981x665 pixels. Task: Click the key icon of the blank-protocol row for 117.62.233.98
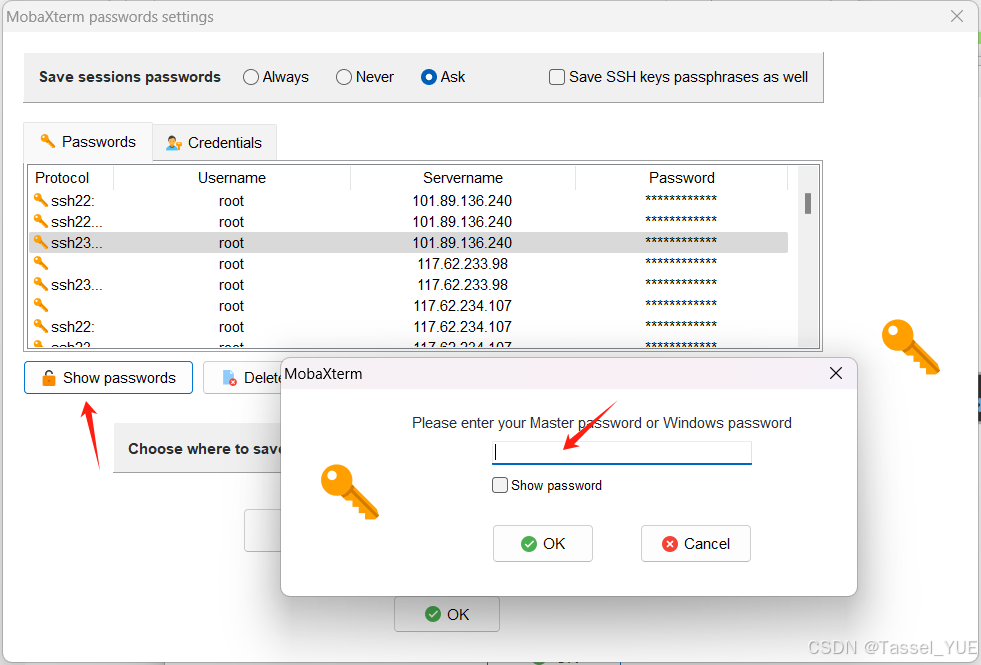[x=41, y=263]
